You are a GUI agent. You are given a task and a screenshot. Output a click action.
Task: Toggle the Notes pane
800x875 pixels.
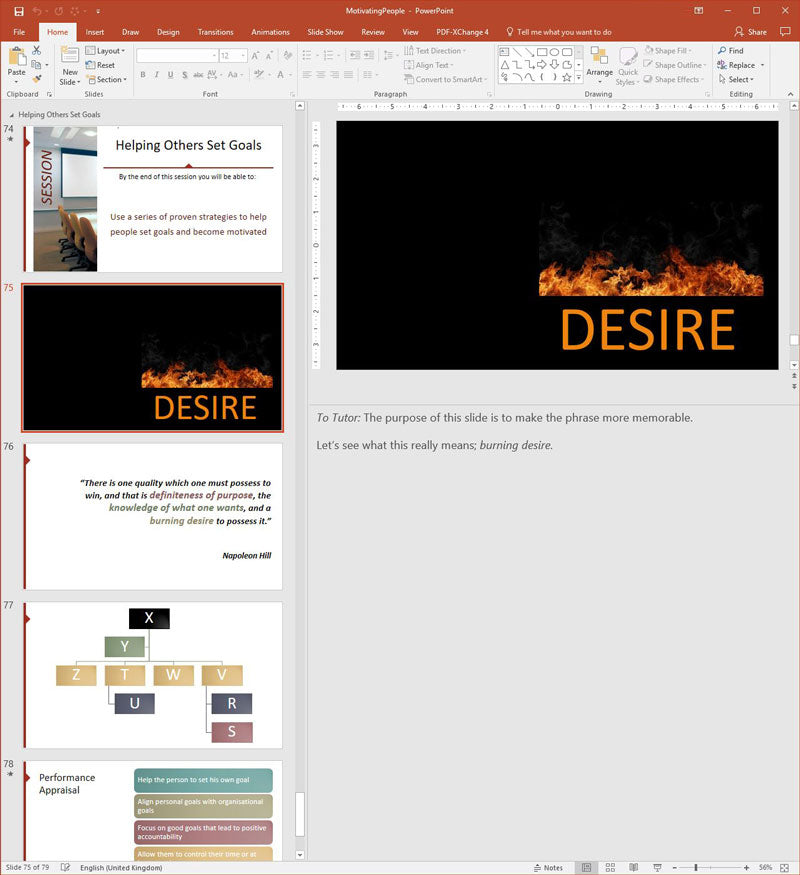pyautogui.click(x=548, y=867)
